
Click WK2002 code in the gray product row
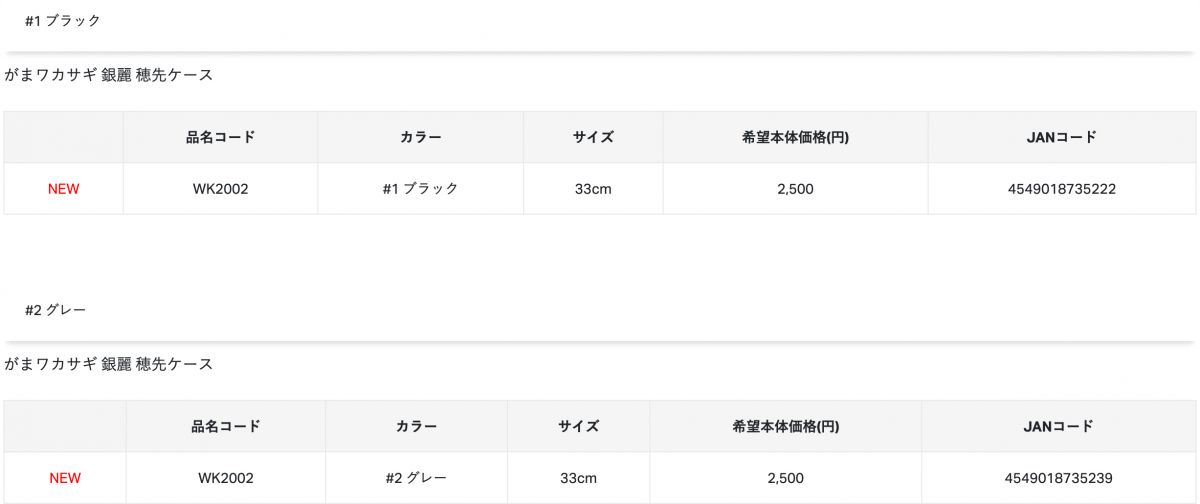point(225,478)
